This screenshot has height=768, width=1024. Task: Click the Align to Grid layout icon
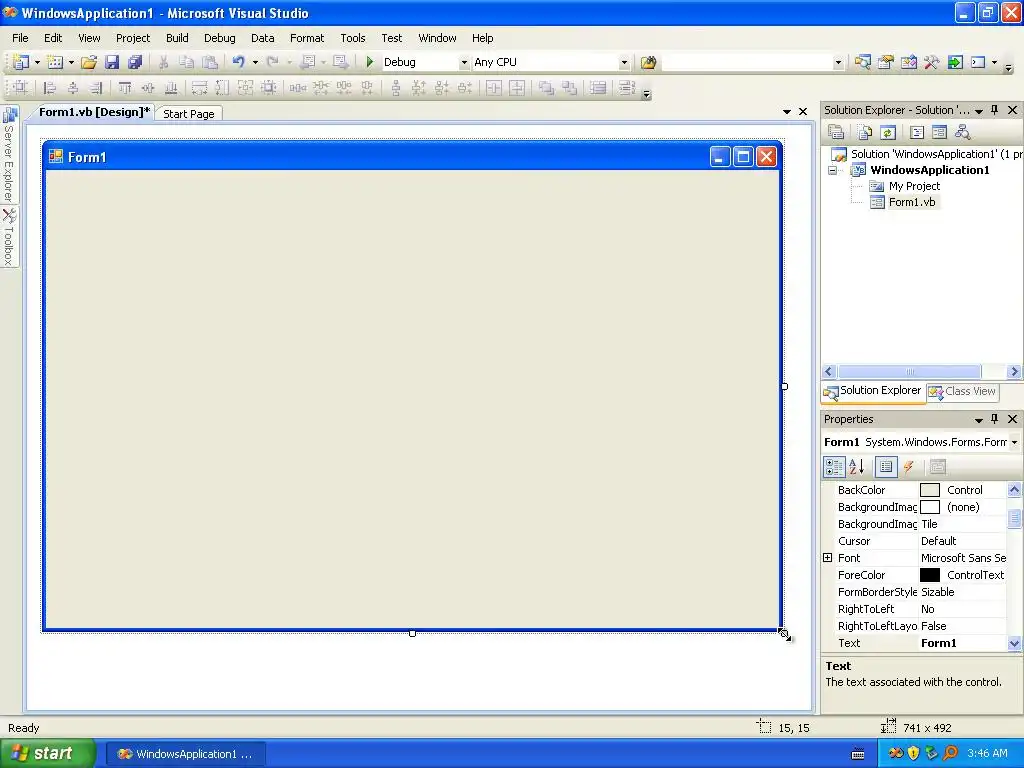[21, 88]
